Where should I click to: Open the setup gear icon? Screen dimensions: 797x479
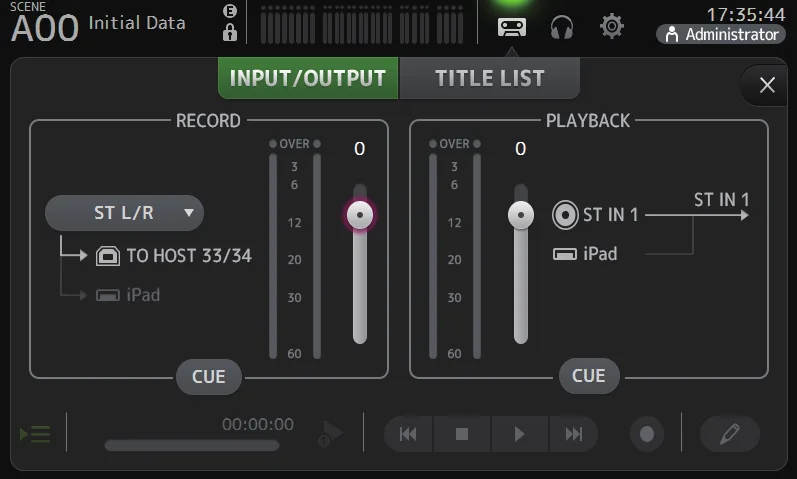(x=611, y=26)
